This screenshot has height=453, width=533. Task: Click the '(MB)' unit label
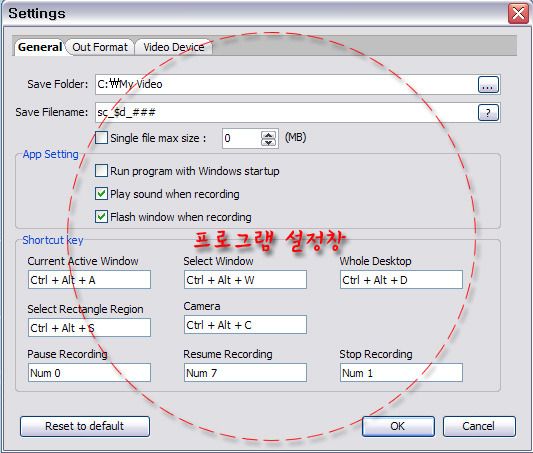coord(295,137)
